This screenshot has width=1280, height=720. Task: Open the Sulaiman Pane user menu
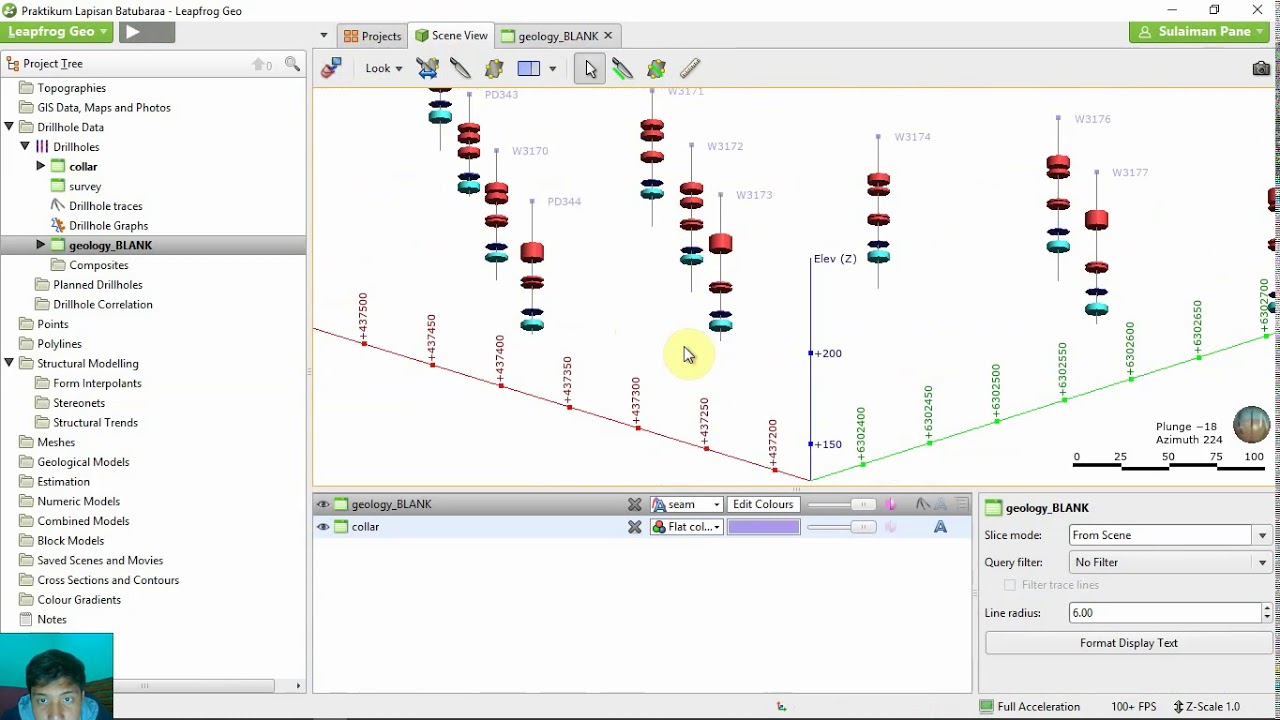[x=1201, y=32]
